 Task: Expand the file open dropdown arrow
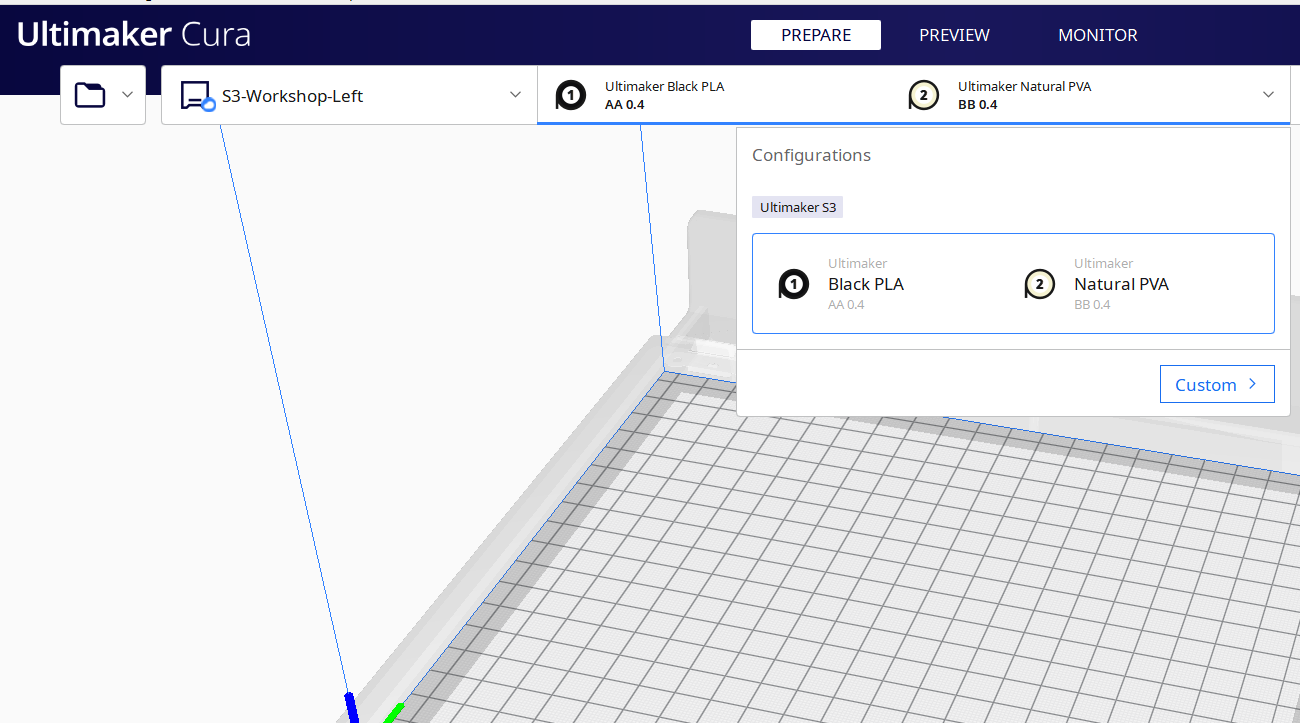(128, 94)
